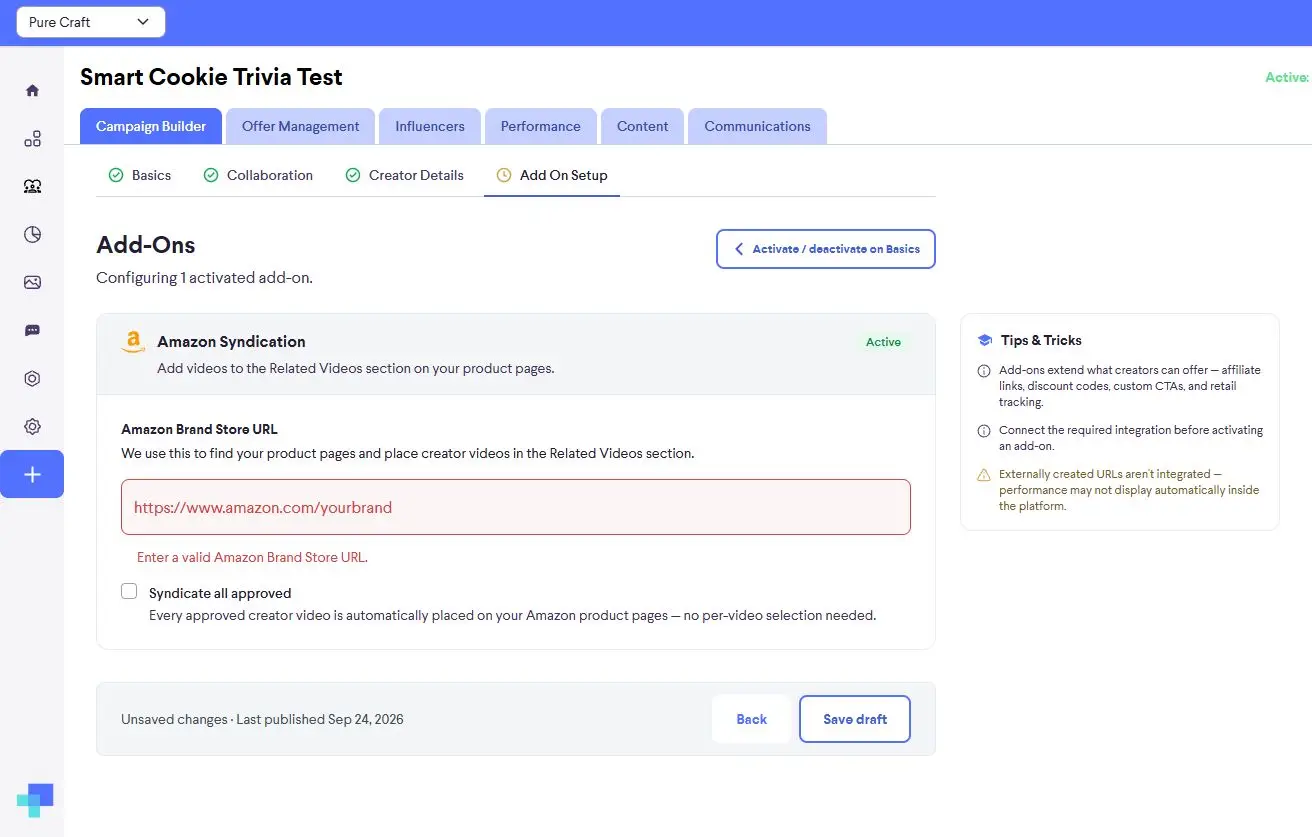This screenshot has width=1312, height=837.
Task: Click the plus button in sidebar
Action: (x=32, y=474)
